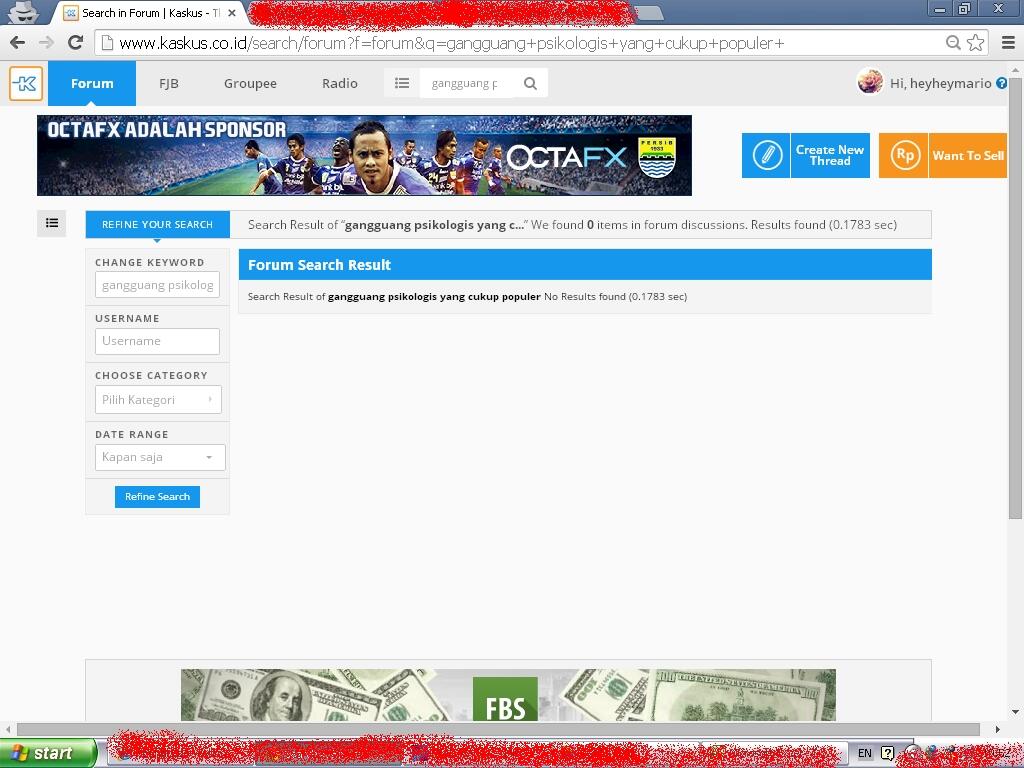Screen dimensions: 1024x768
Task: Click the Rp icon for Want To Sell
Action: click(x=904, y=155)
